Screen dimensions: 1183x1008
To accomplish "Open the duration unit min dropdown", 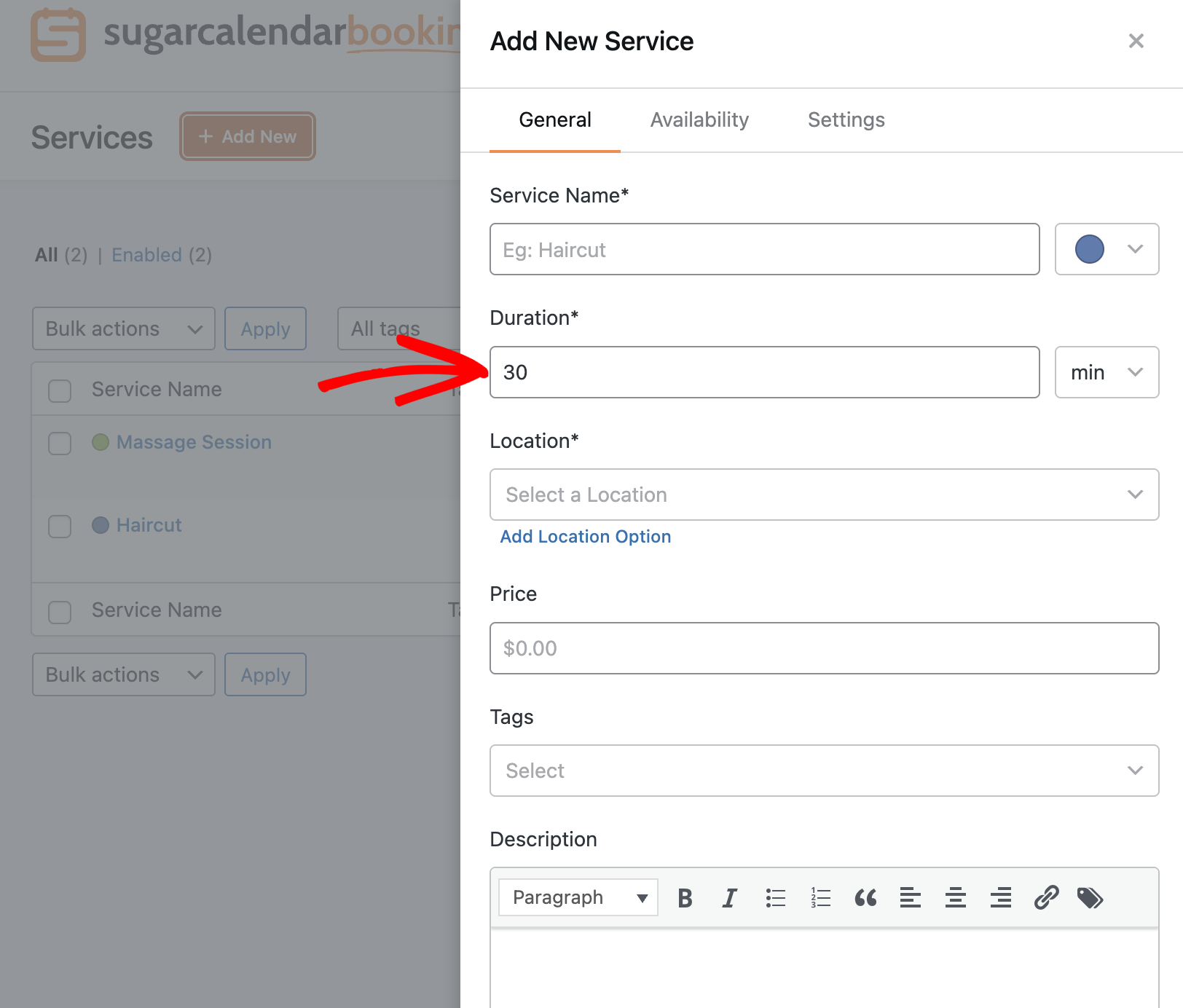I will (x=1106, y=372).
